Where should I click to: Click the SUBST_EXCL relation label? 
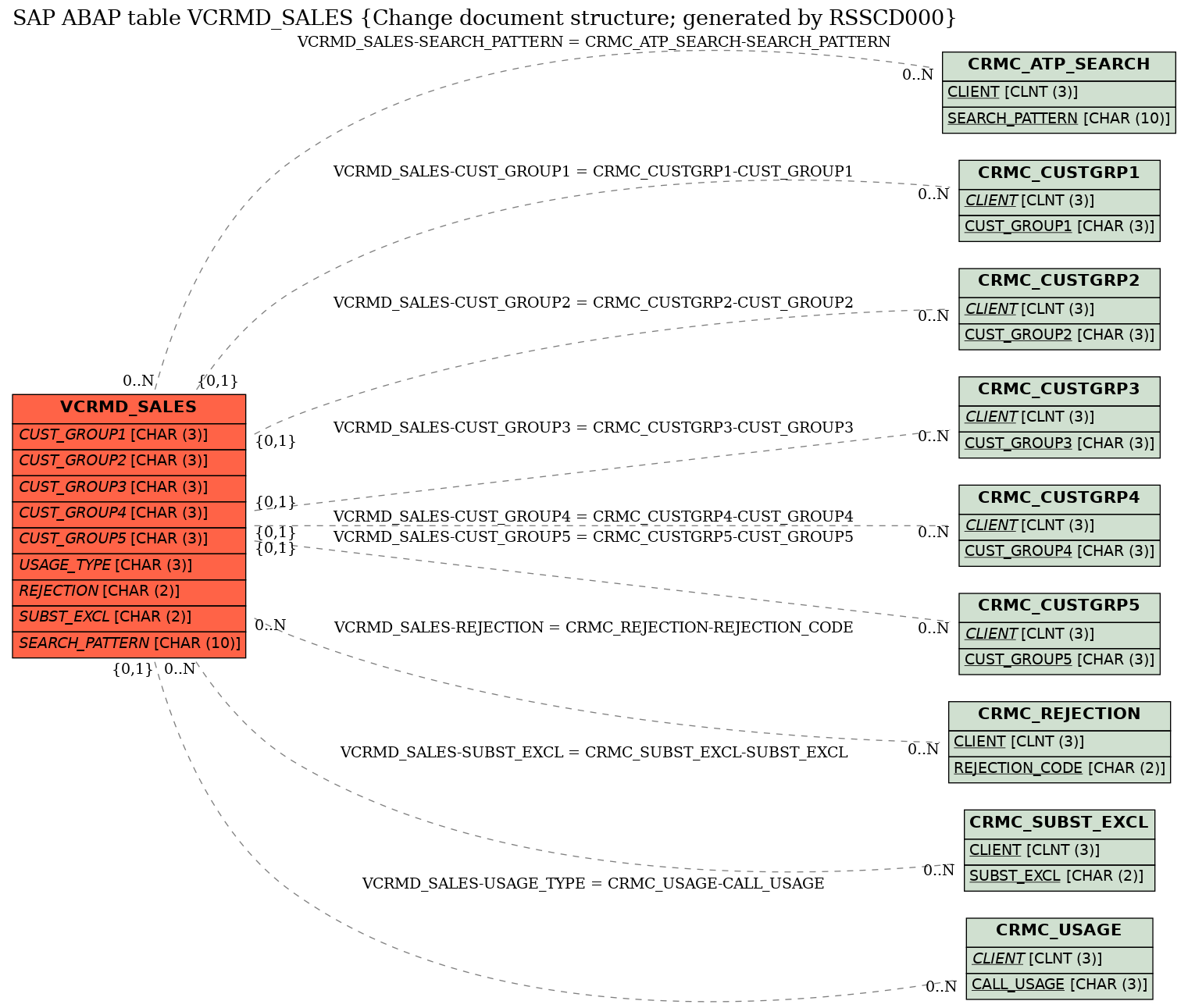coord(594,753)
